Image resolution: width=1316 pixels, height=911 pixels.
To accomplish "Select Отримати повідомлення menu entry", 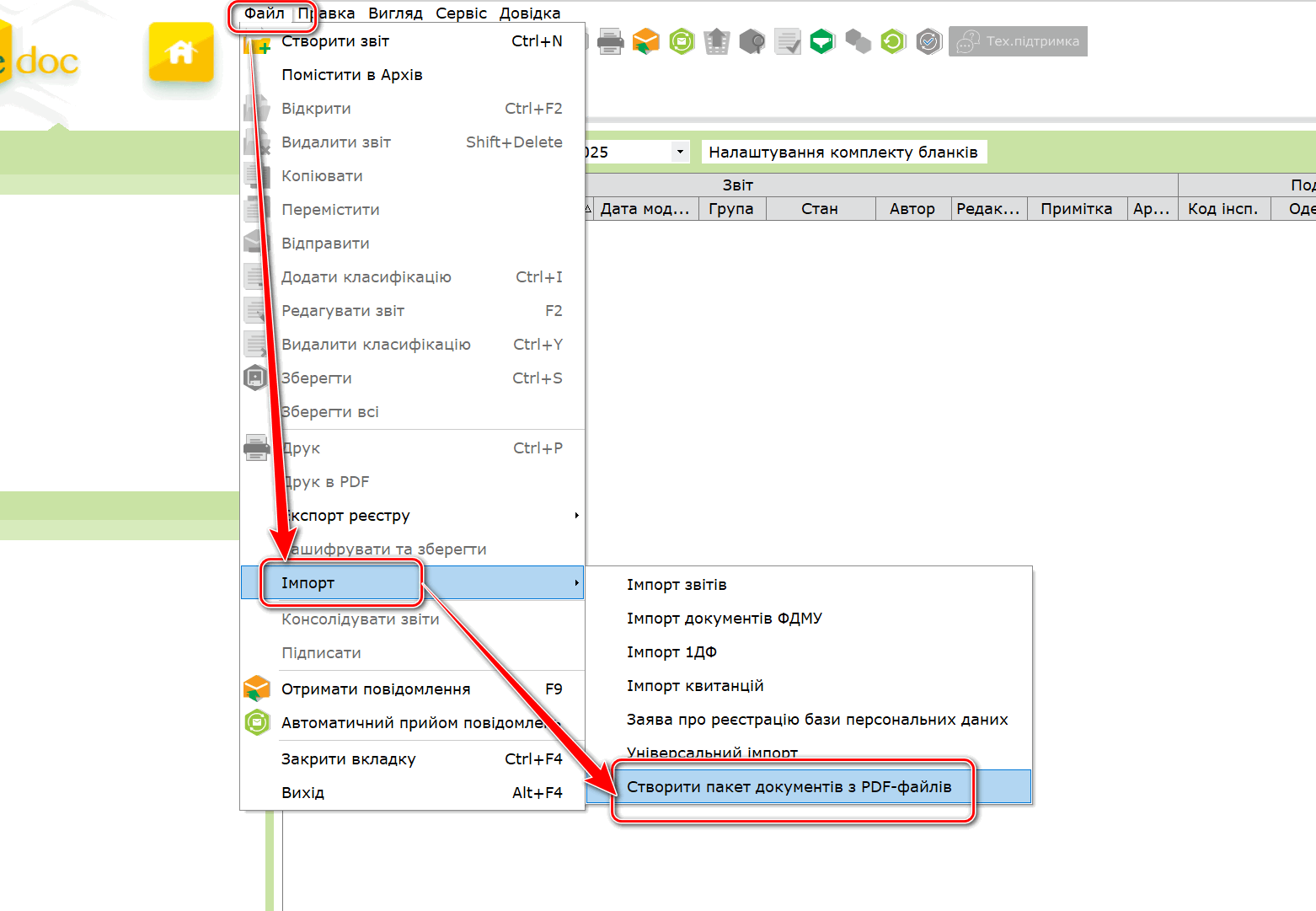I will (x=376, y=689).
